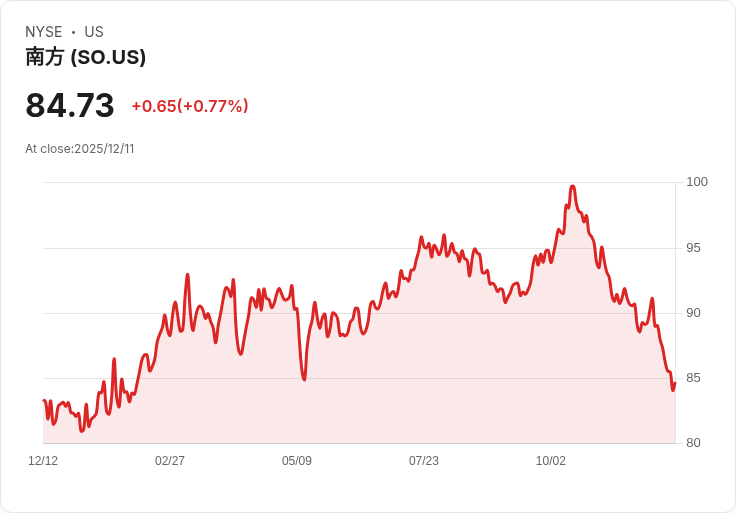Select the 07/23 date axis label
Image resolution: width=736 pixels, height=513 pixels.
[424, 461]
